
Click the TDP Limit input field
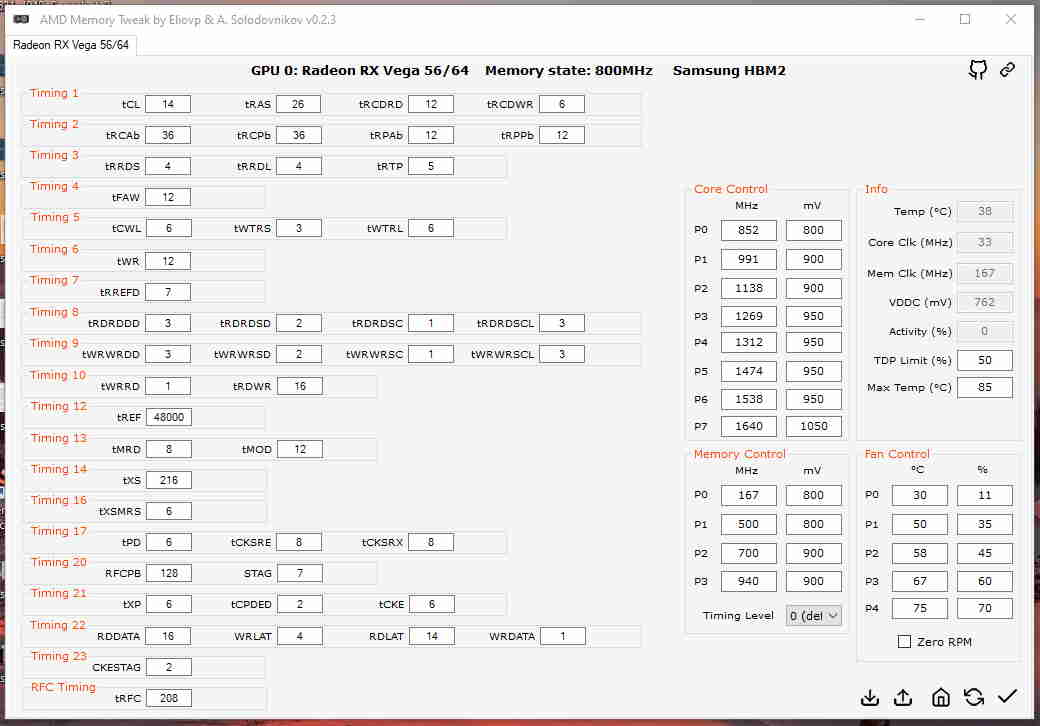click(x=984, y=360)
